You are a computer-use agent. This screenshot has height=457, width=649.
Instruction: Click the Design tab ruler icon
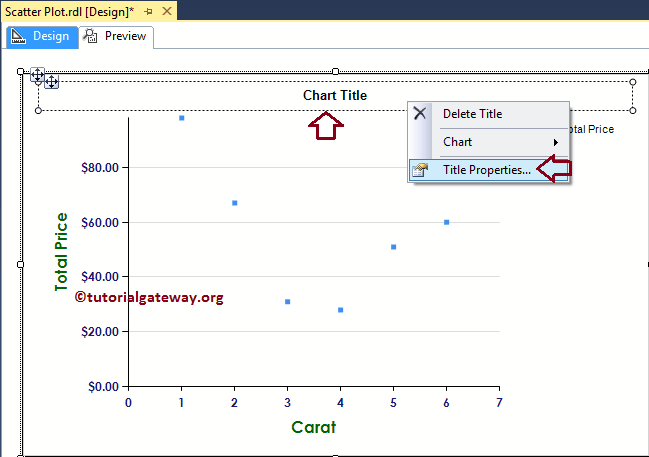18,36
